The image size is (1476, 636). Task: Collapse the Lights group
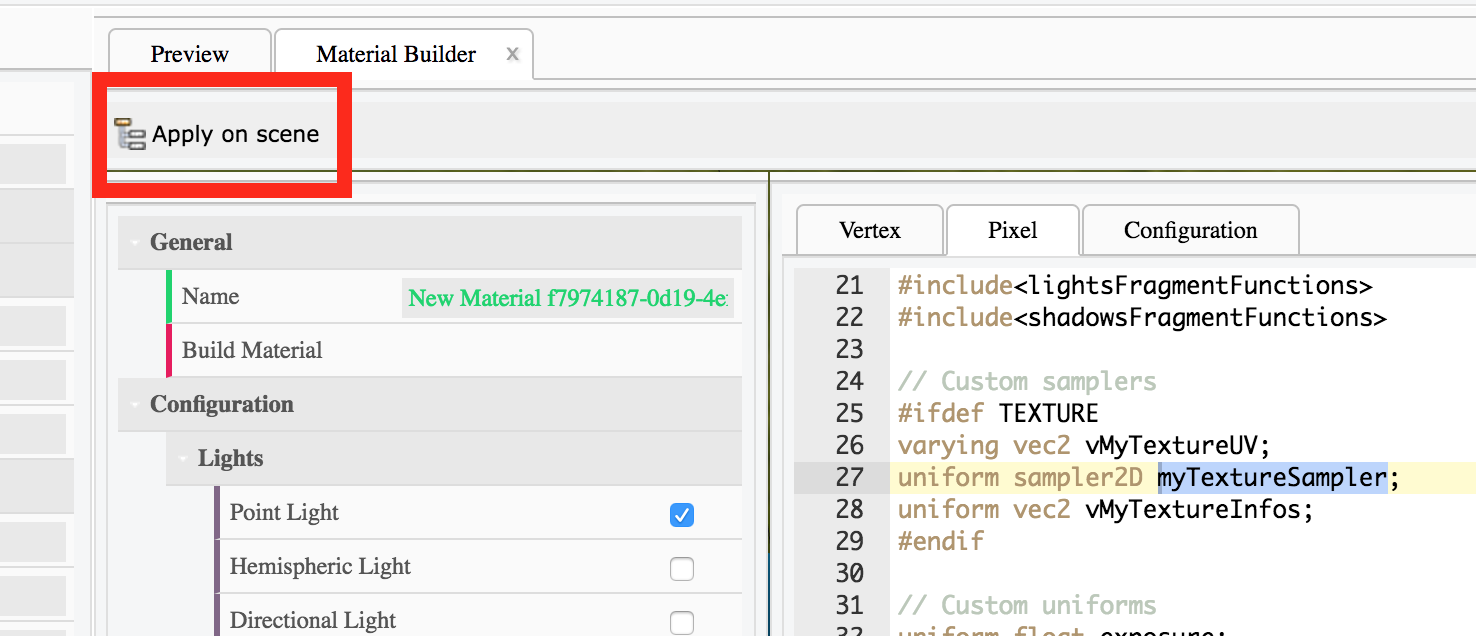(x=183, y=459)
